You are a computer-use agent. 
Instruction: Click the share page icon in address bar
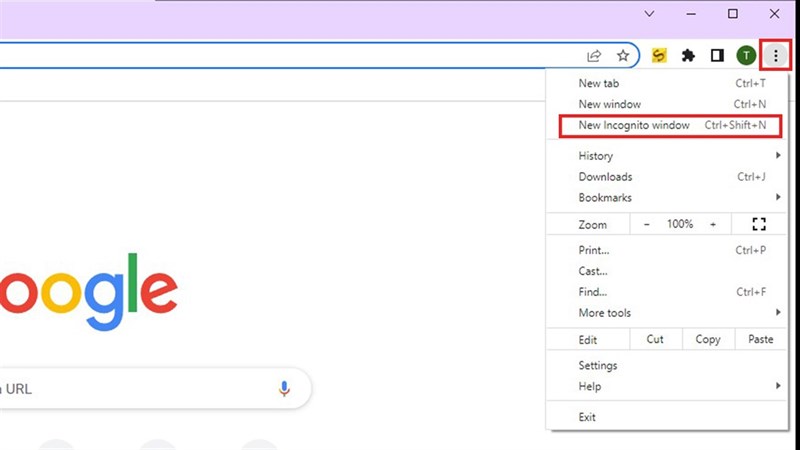(x=594, y=56)
